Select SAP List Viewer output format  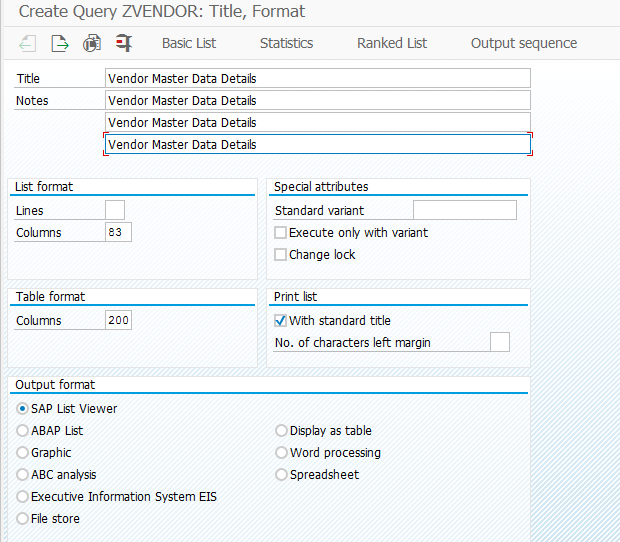[x=23, y=408]
